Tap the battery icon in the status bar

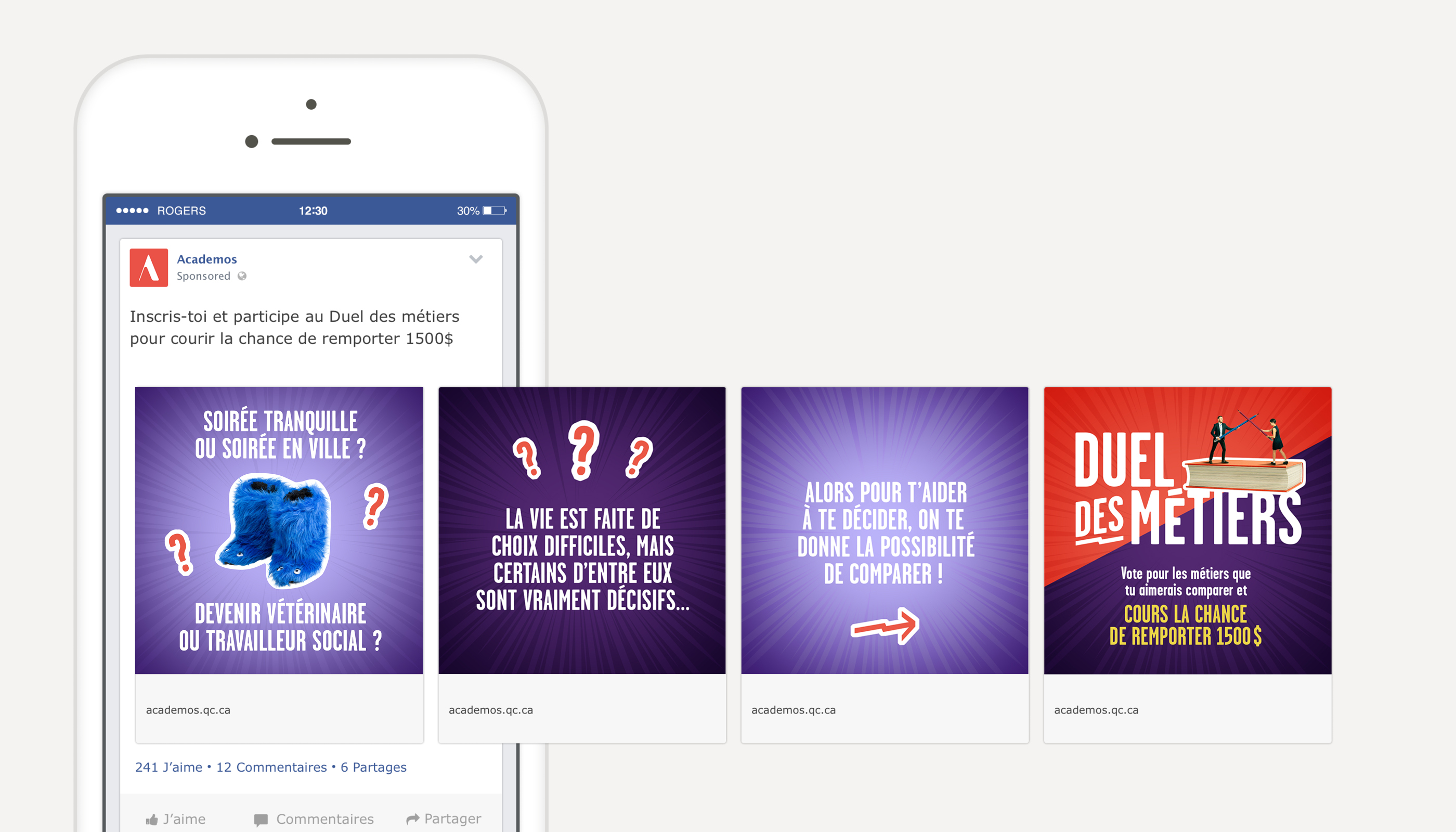pos(495,210)
